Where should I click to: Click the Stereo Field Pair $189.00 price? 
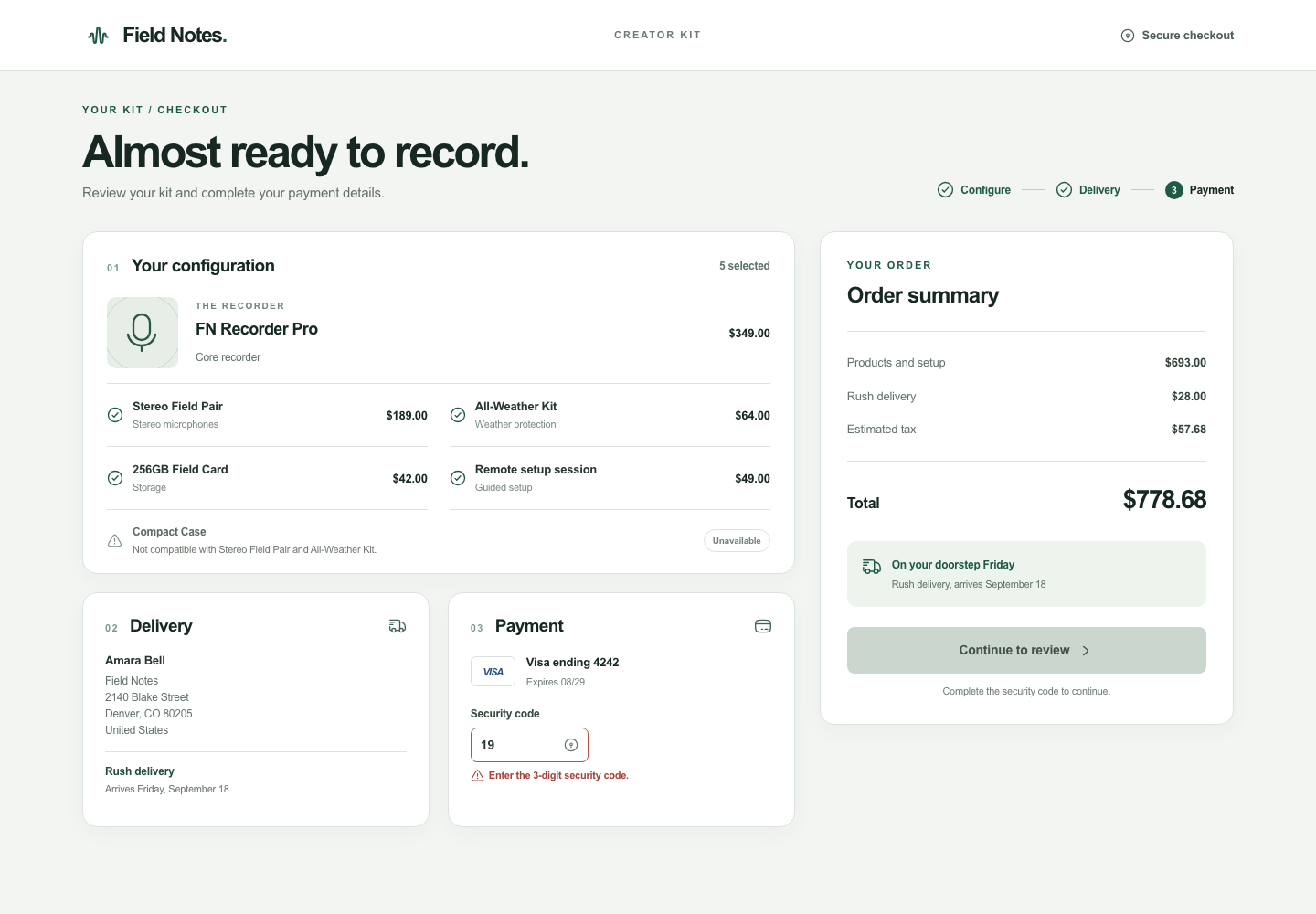coord(407,416)
